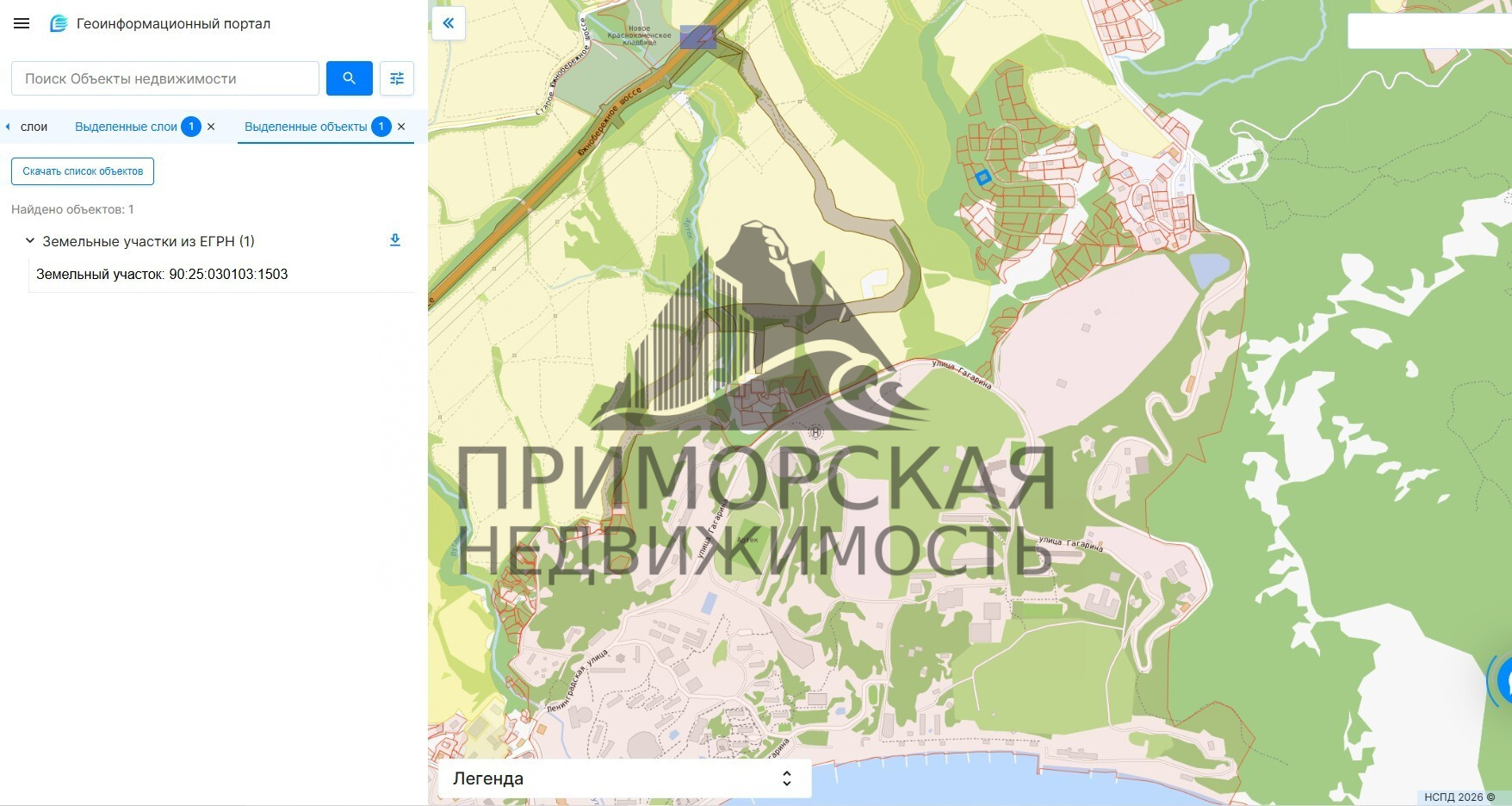Download the EGRN land plots group

(x=395, y=240)
